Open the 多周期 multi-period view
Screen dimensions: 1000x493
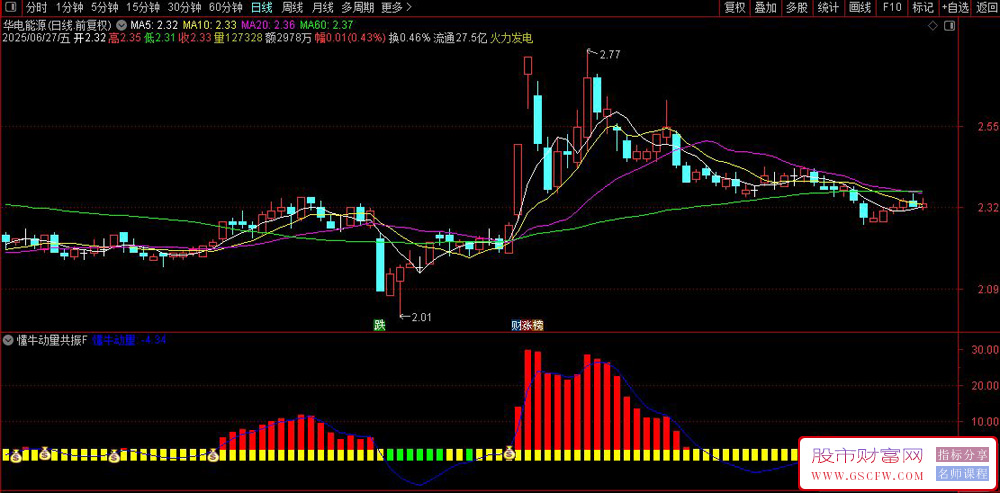click(358, 8)
